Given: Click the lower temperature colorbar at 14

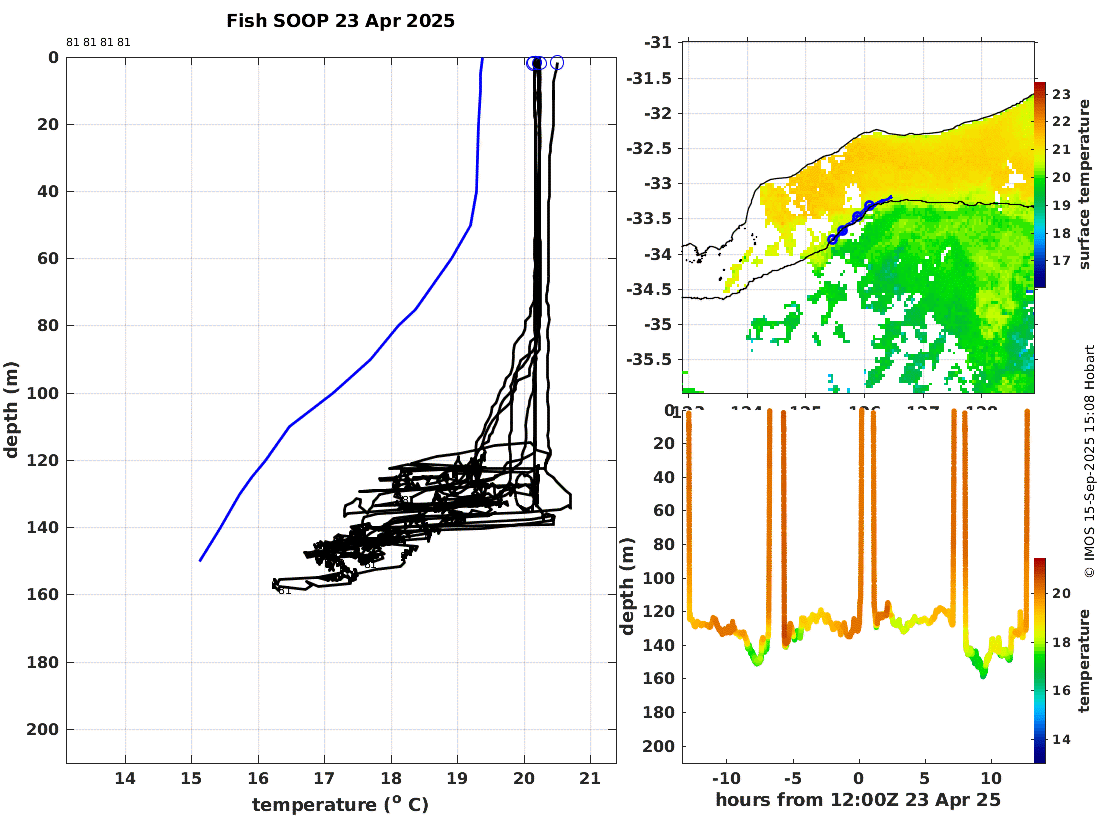Looking at the screenshot, I should [x=1040, y=739].
